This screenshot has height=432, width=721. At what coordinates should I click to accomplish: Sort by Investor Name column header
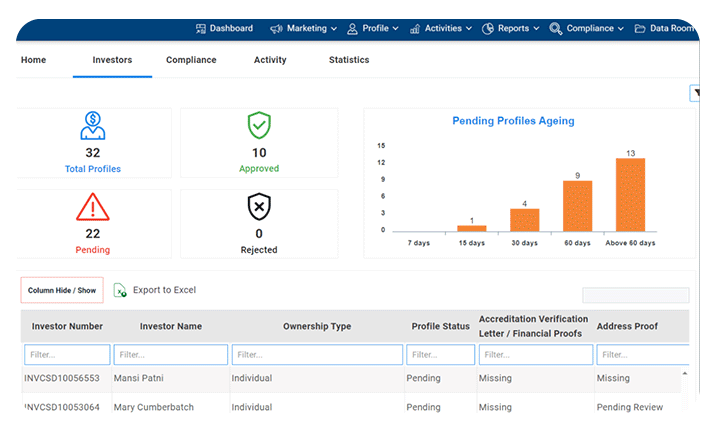[171, 326]
